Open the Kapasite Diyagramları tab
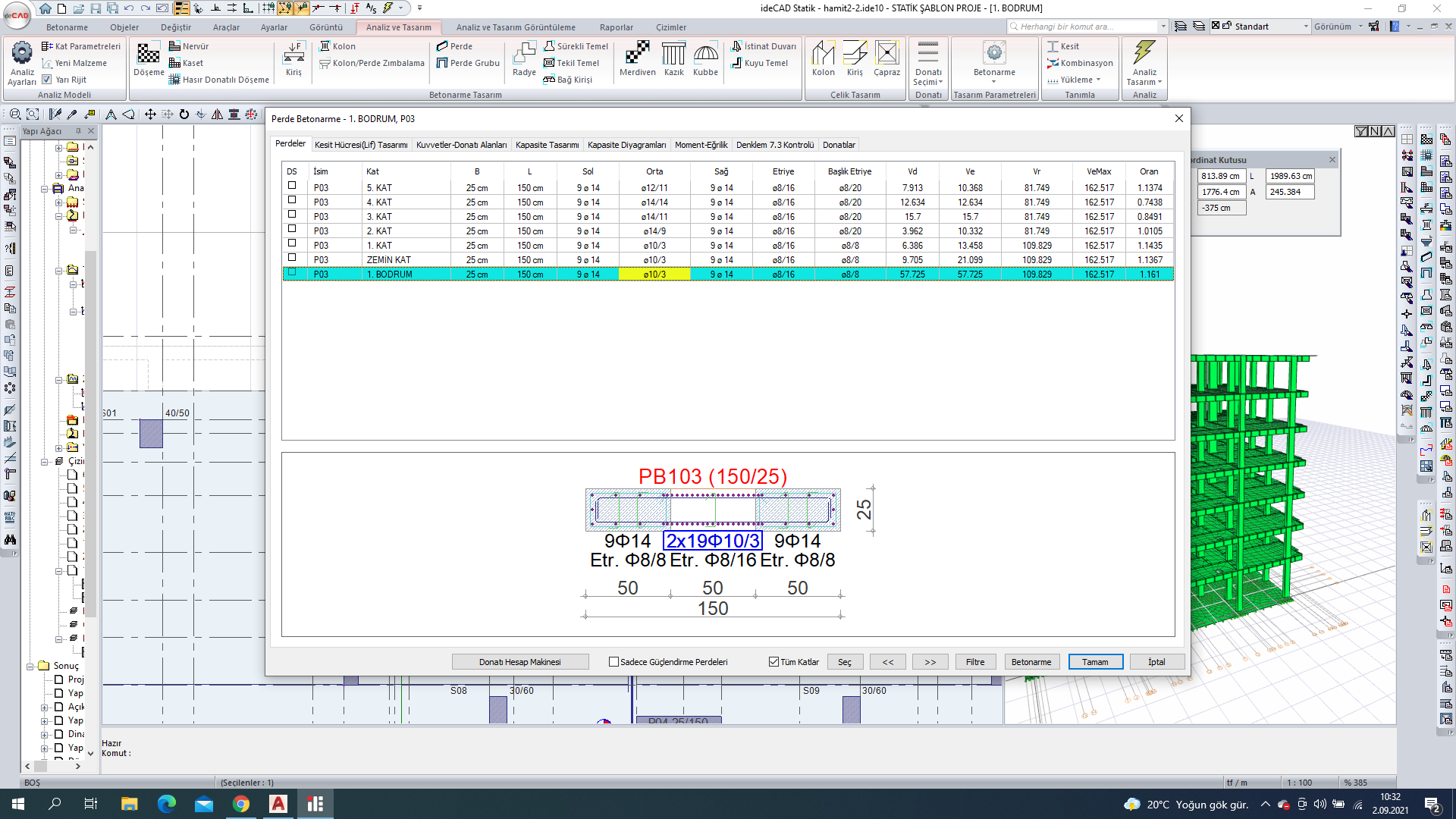1456x819 pixels. pyautogui.click(x=626, y=145)
